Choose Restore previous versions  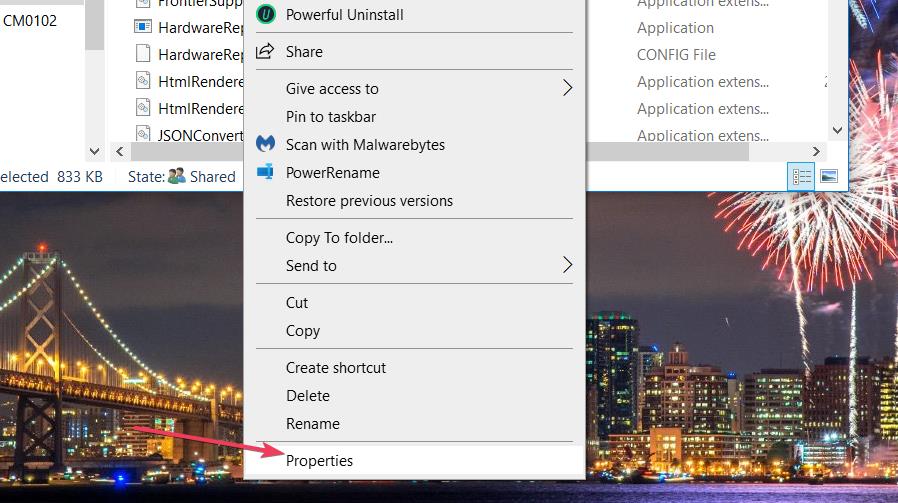point(369,200)
